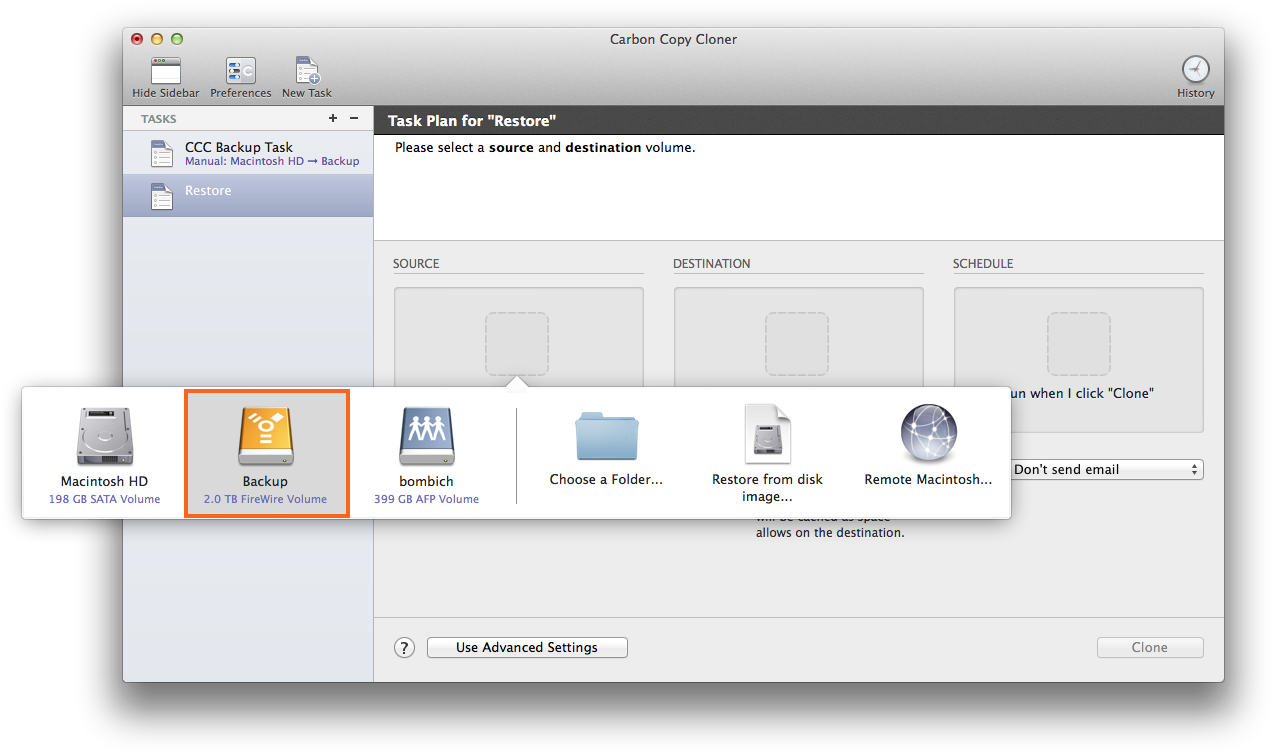
Task: Add a task with the plus button
Action: [333, 118]
